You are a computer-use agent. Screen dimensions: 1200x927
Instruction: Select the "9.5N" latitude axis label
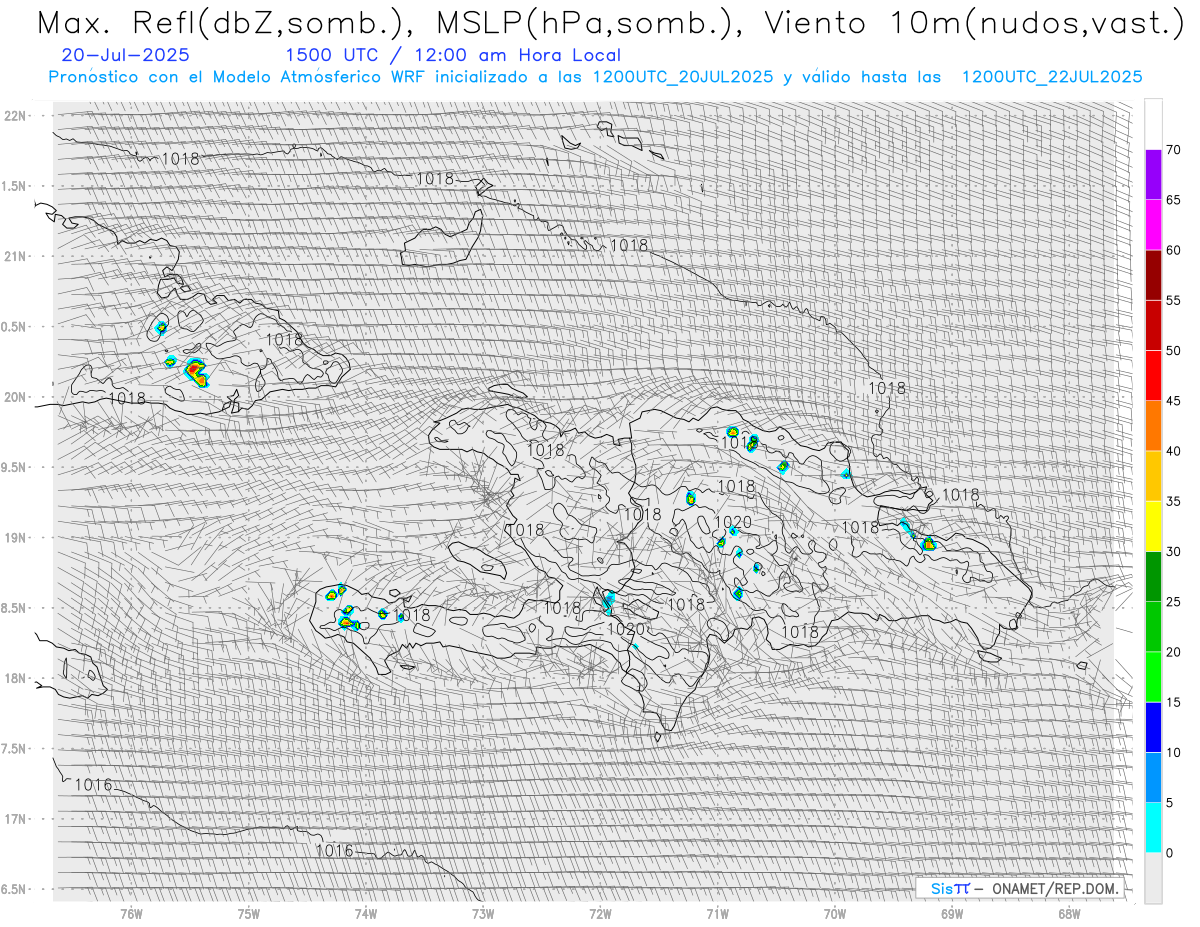click(x=15, y=467)
